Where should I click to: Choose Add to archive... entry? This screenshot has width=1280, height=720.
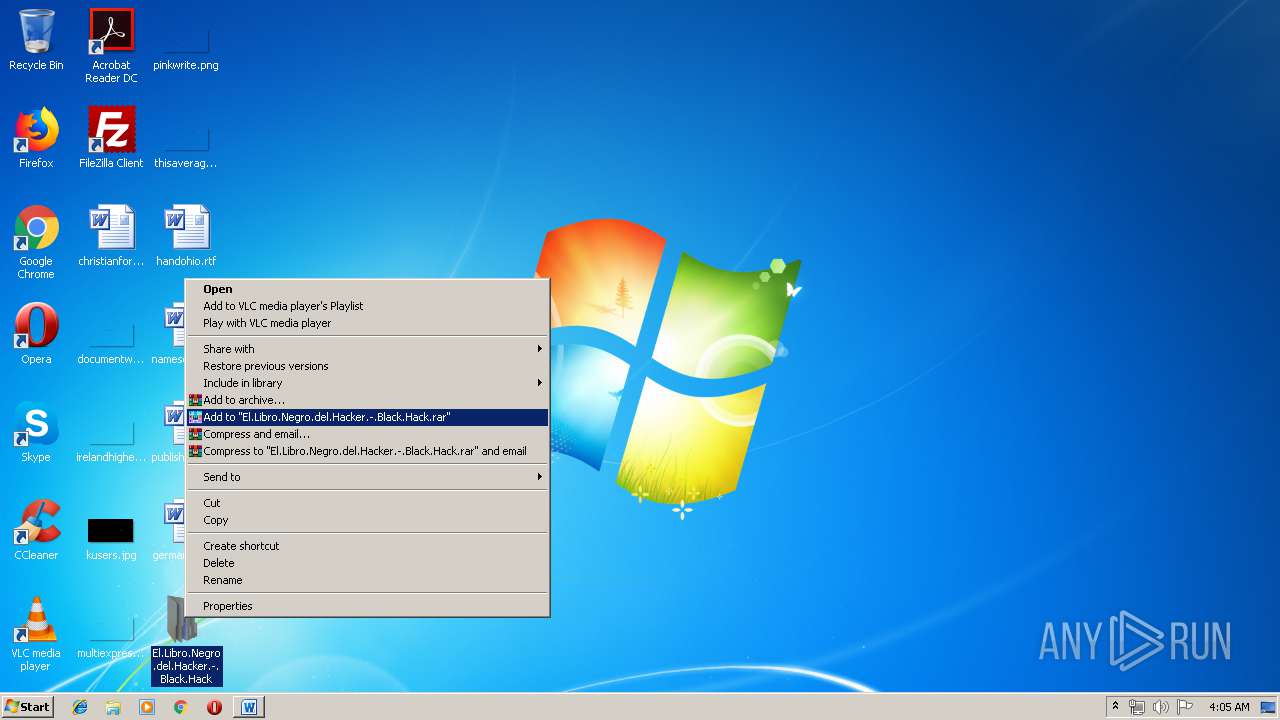[x=368, y=400]
